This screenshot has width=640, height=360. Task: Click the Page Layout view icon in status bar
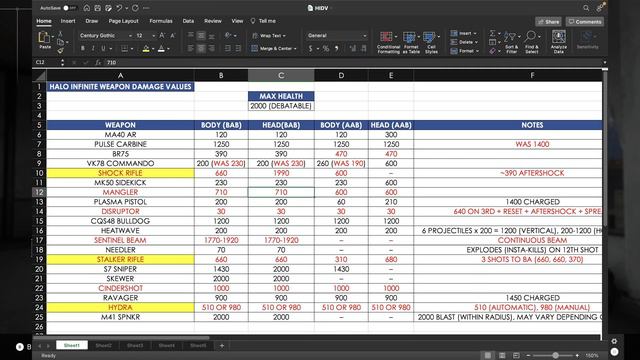(502, 356)
